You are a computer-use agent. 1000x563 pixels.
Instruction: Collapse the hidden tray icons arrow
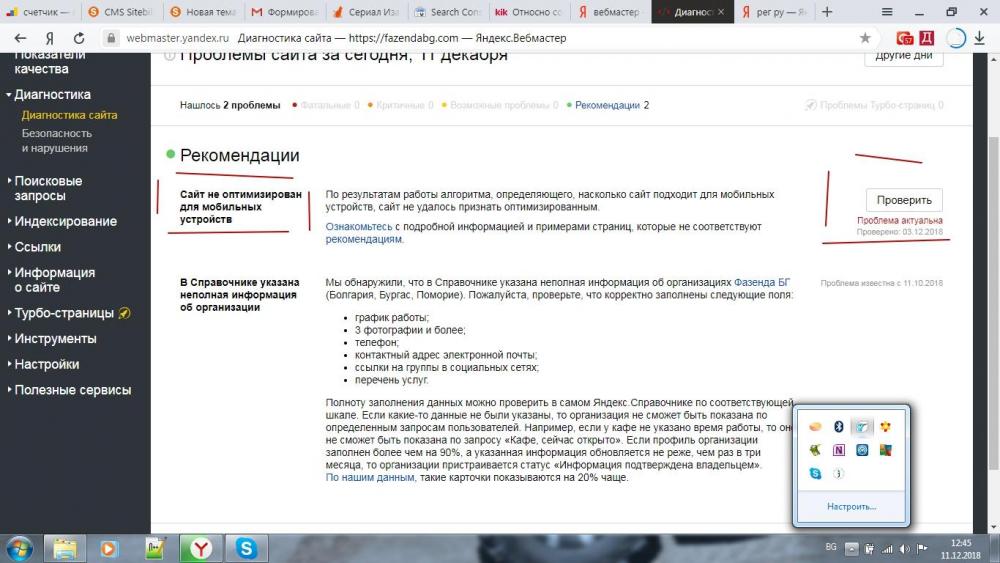coord(850,548)
